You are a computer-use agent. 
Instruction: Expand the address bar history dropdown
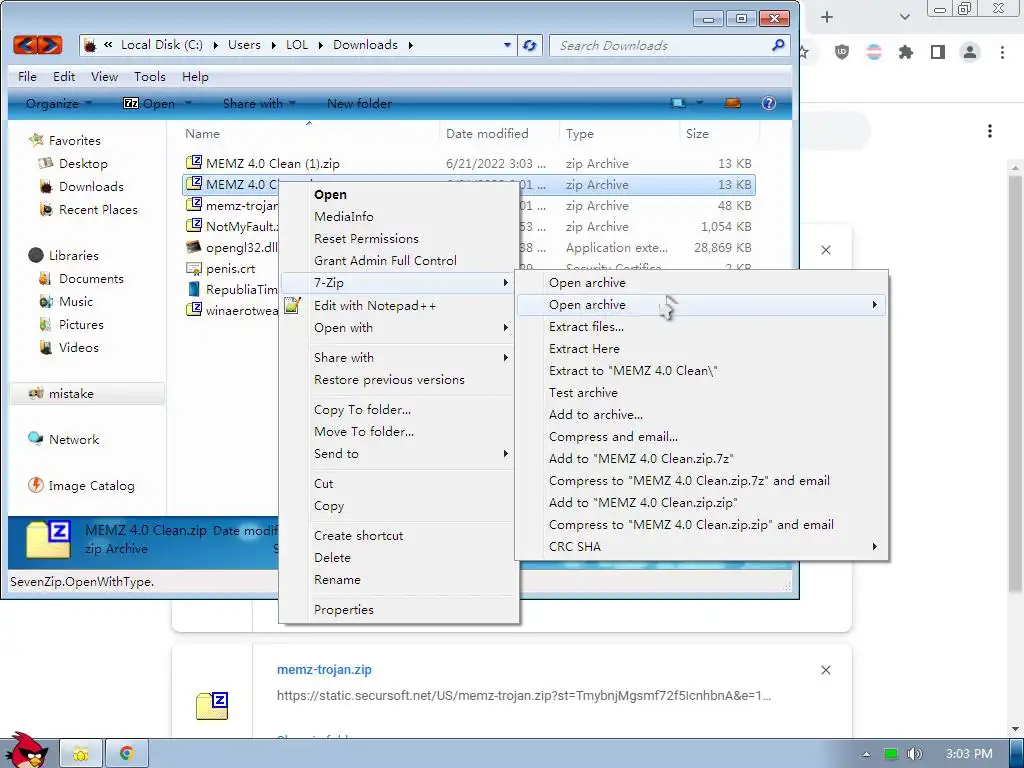pyautogui.click(x=507, y=45)
